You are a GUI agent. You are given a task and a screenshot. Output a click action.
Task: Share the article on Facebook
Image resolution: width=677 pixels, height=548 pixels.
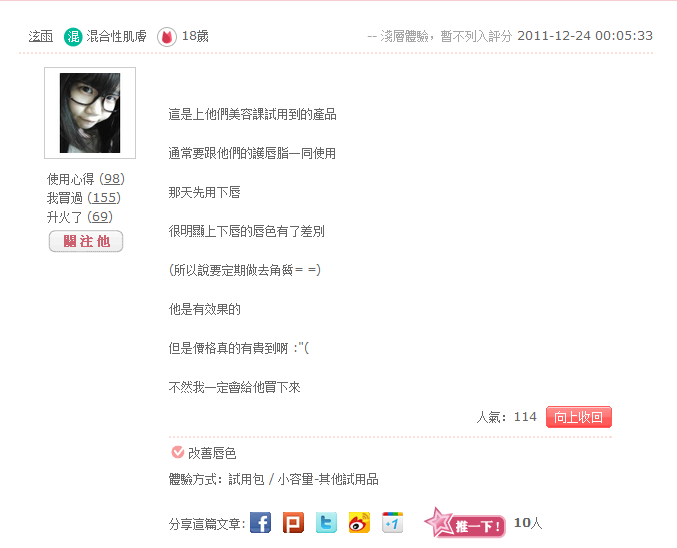pos(260,523)
